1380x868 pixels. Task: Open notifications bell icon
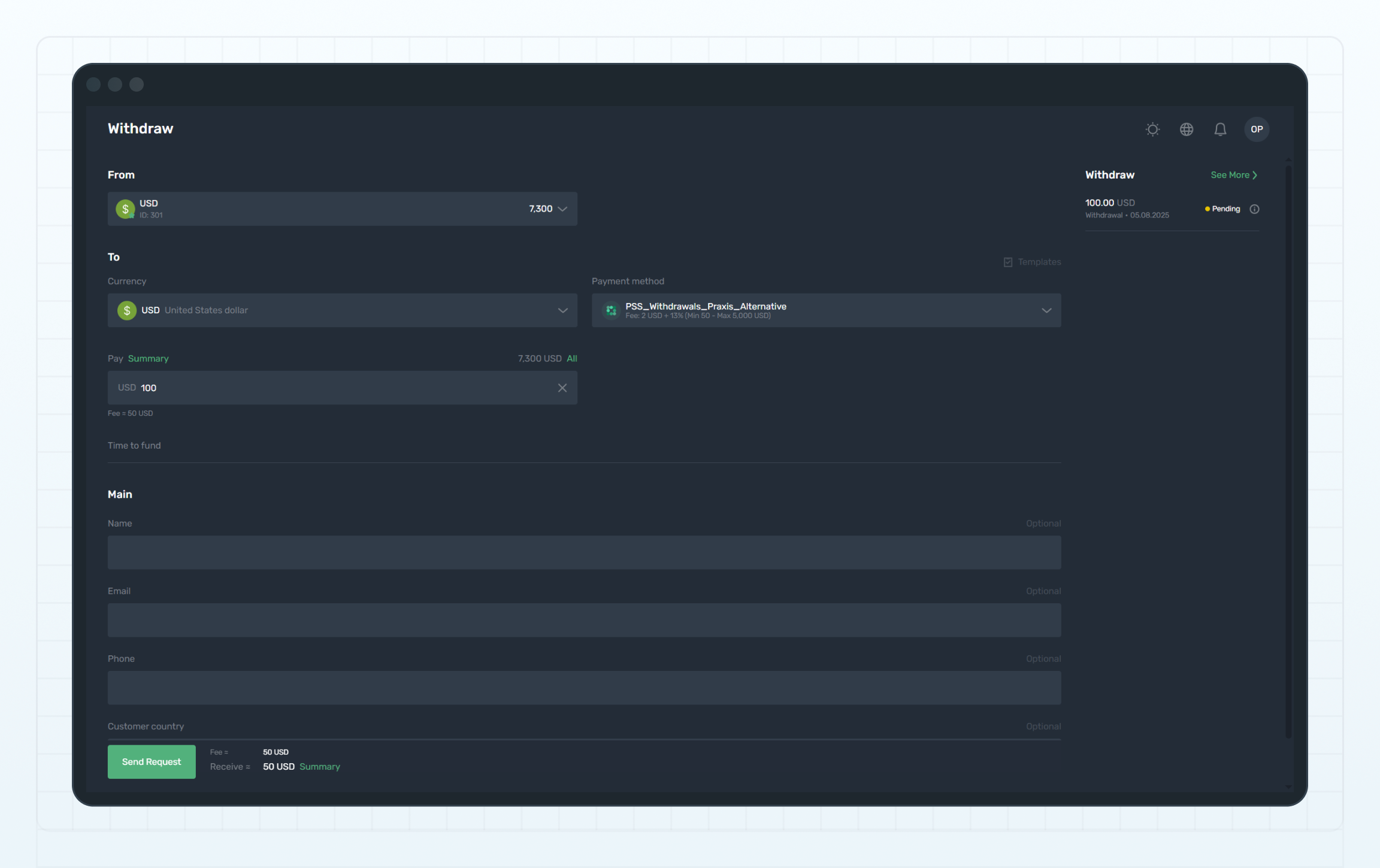point(1220,129)
